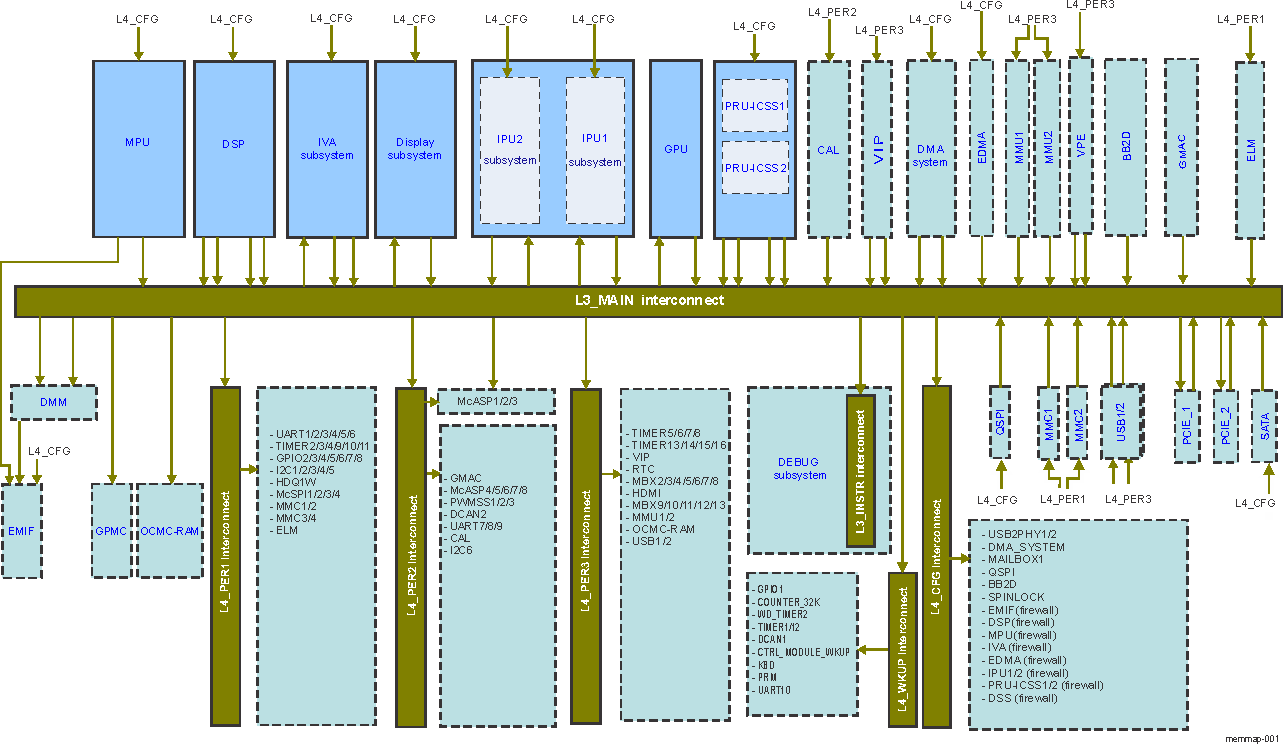Image resolution: width=1283 pixels, height=744 pixels.
Task: Select the I2C1/2/3/4/5 entry
Action: (x=306, y=470)
